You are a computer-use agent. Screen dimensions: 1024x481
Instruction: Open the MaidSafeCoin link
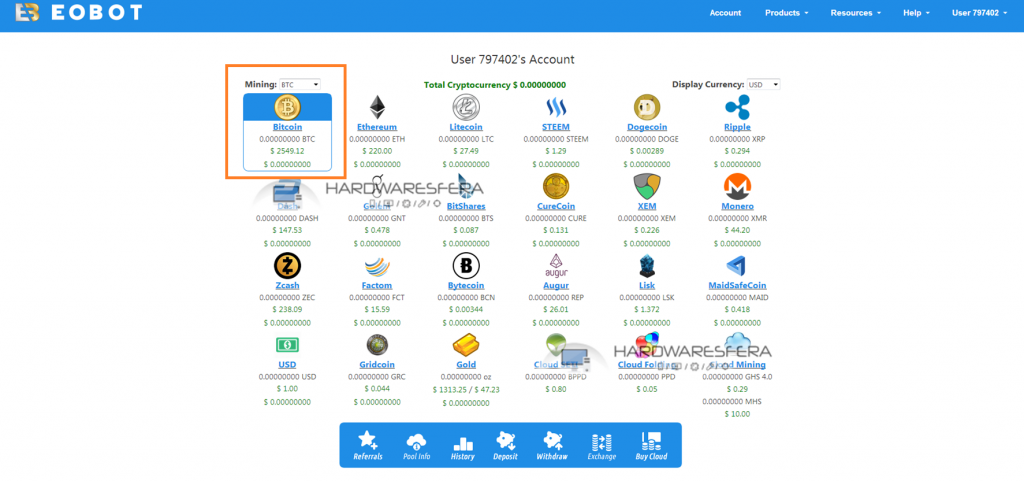pyautogui.click(x=737, y=286)
